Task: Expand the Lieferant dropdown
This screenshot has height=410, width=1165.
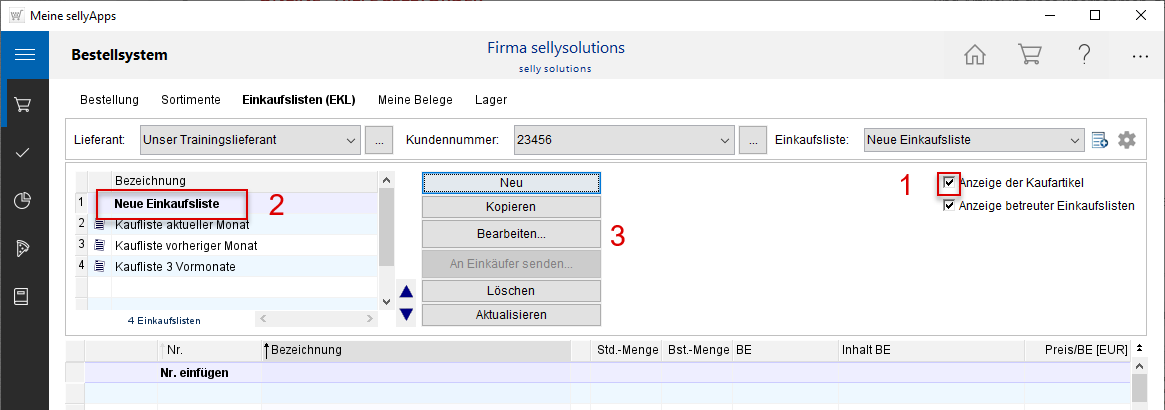Action: click(x=350, y=140)
